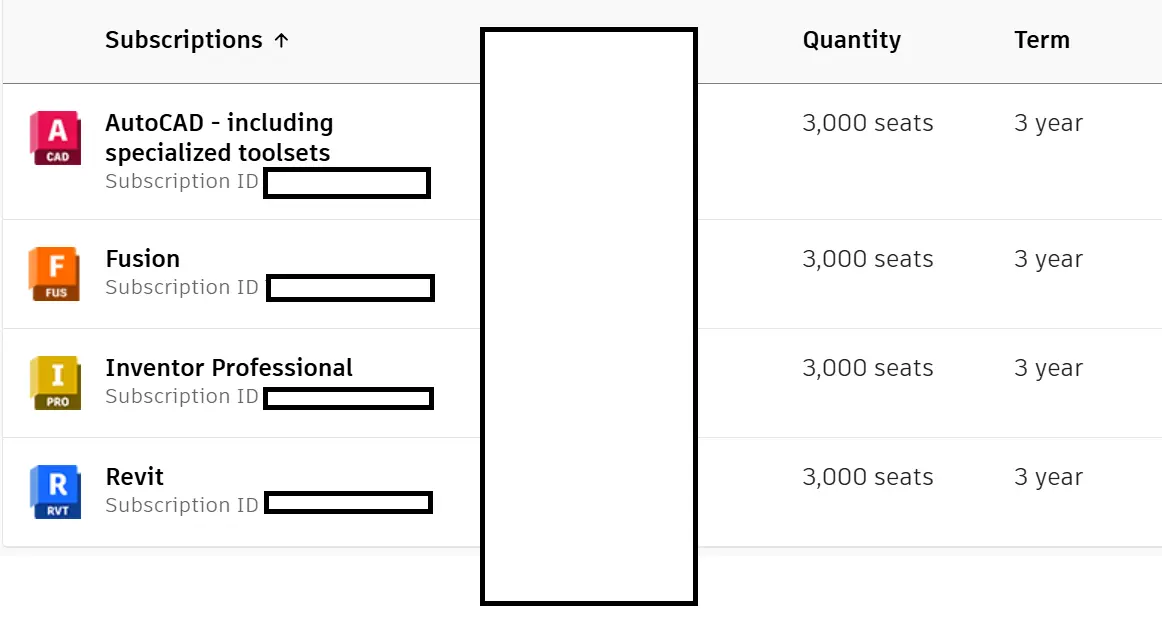This screenshot has width=1162, height=630.
Task: Click the 3 year term for Inventor Professional
Action: click(1049, 368)
